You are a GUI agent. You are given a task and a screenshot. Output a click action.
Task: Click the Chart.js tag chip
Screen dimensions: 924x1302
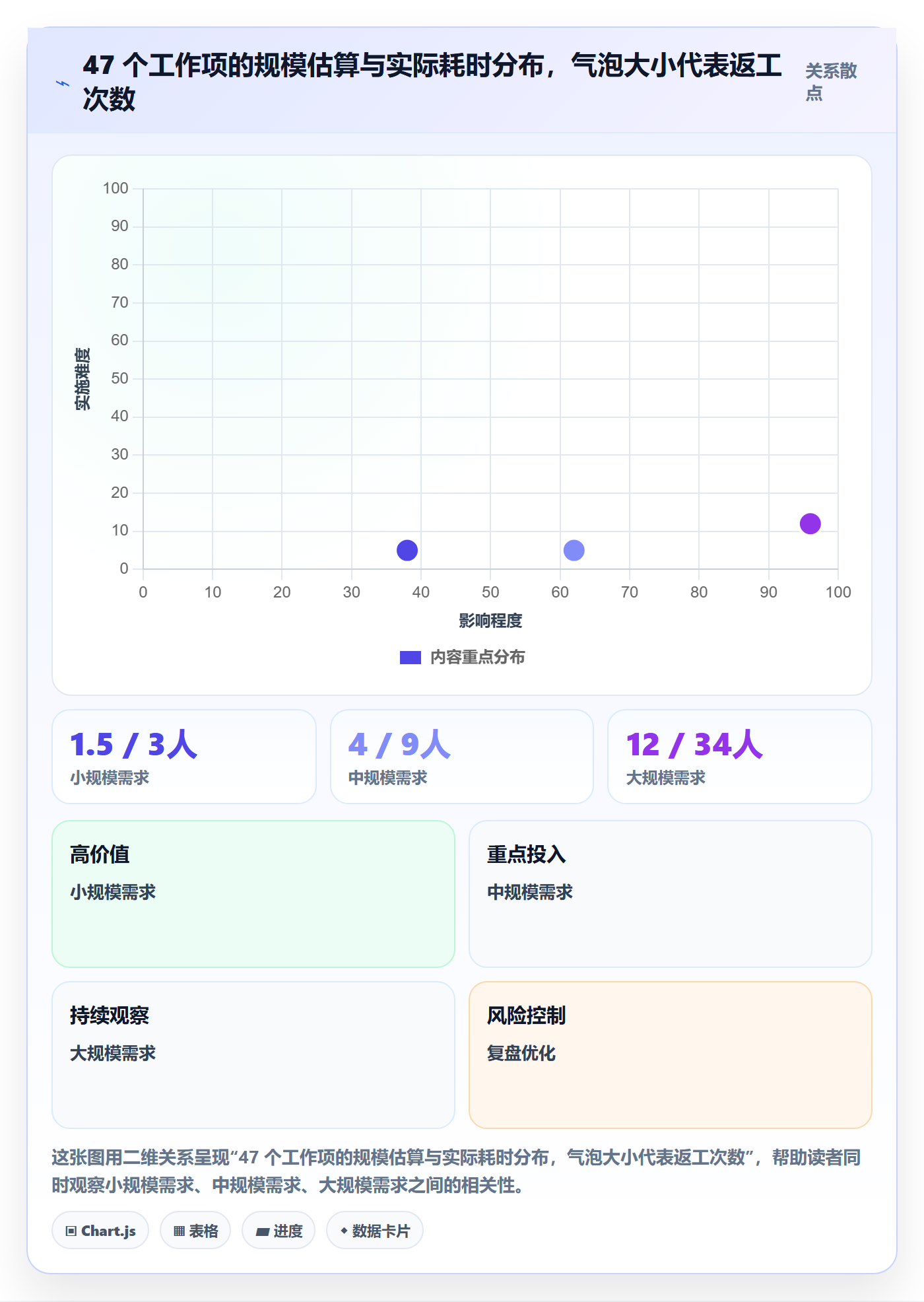100,1231
